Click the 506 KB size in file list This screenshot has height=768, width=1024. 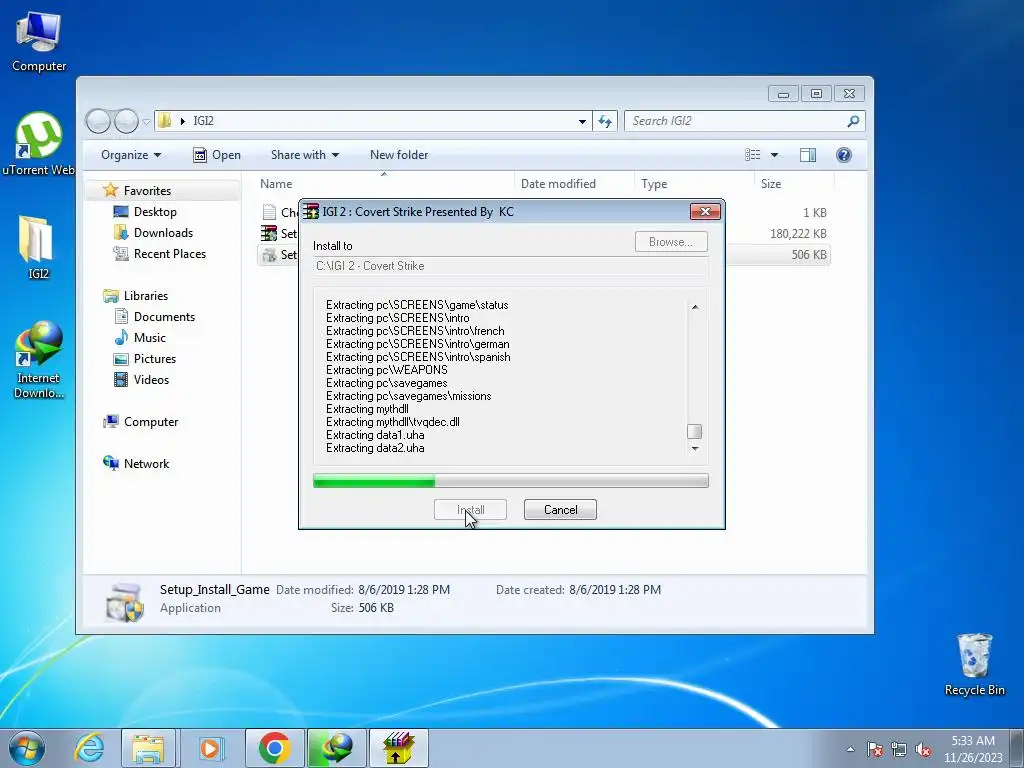(808, 255)
